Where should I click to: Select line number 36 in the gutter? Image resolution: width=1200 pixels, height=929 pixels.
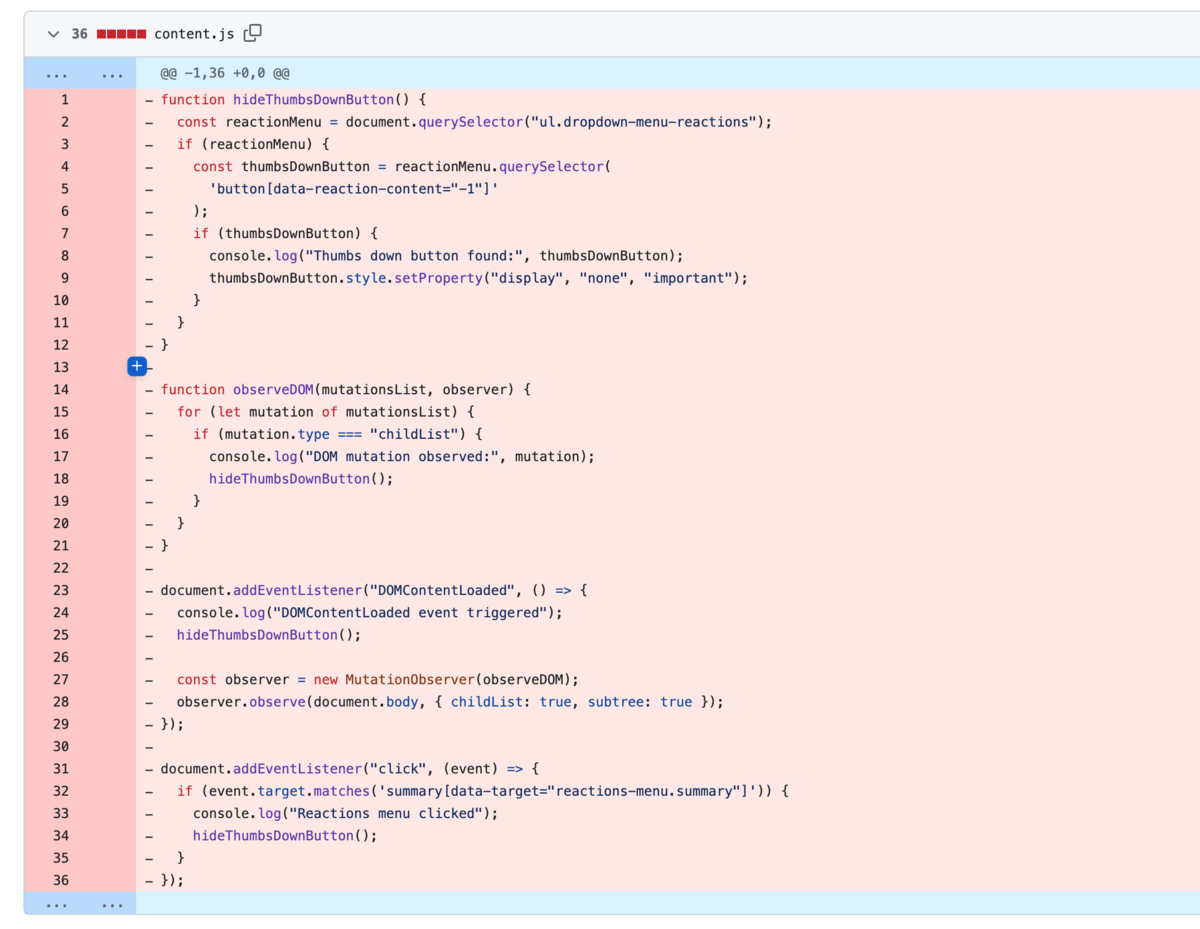tap(60, 880)
